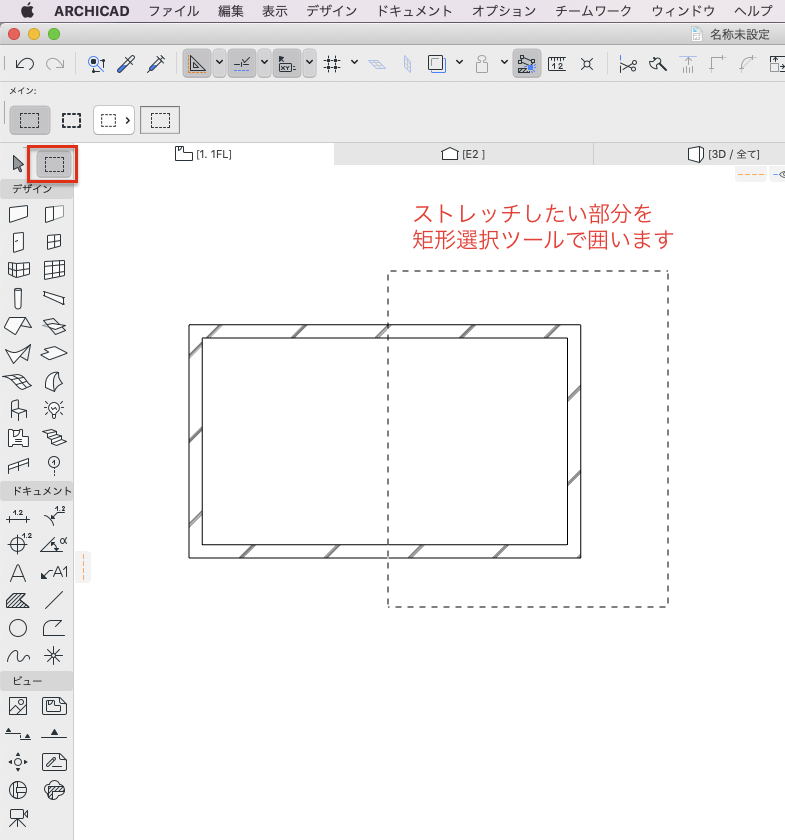Select the Figure image tool

point(18,707)
